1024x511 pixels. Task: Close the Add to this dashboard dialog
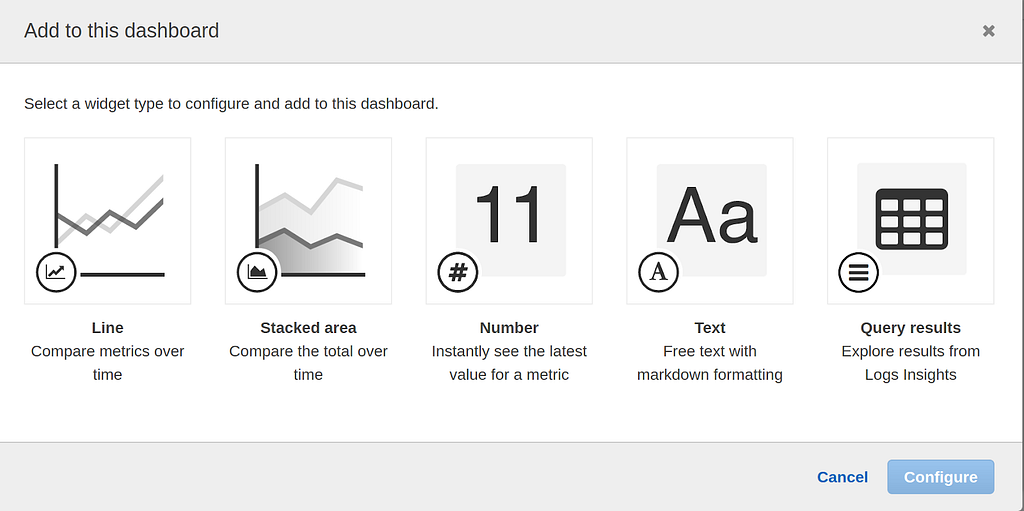coord(989,31)
